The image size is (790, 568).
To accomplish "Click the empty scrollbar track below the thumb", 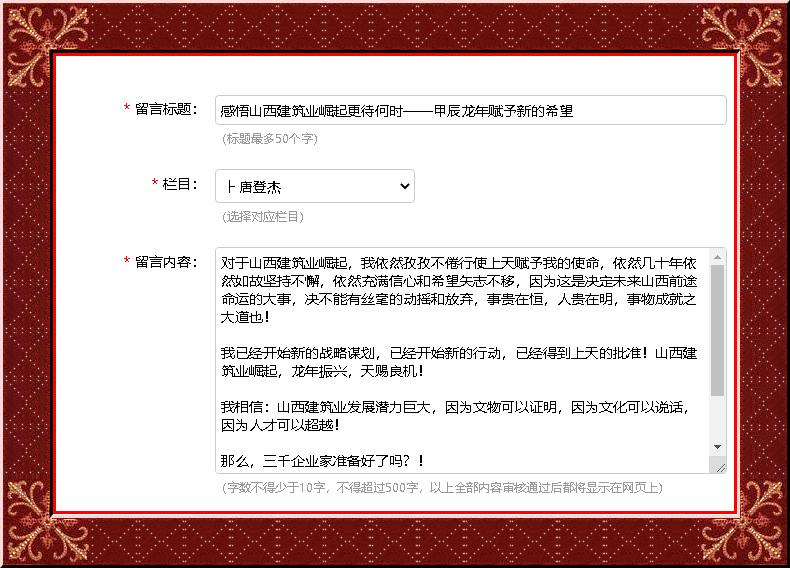I will (x=717, y=418).
